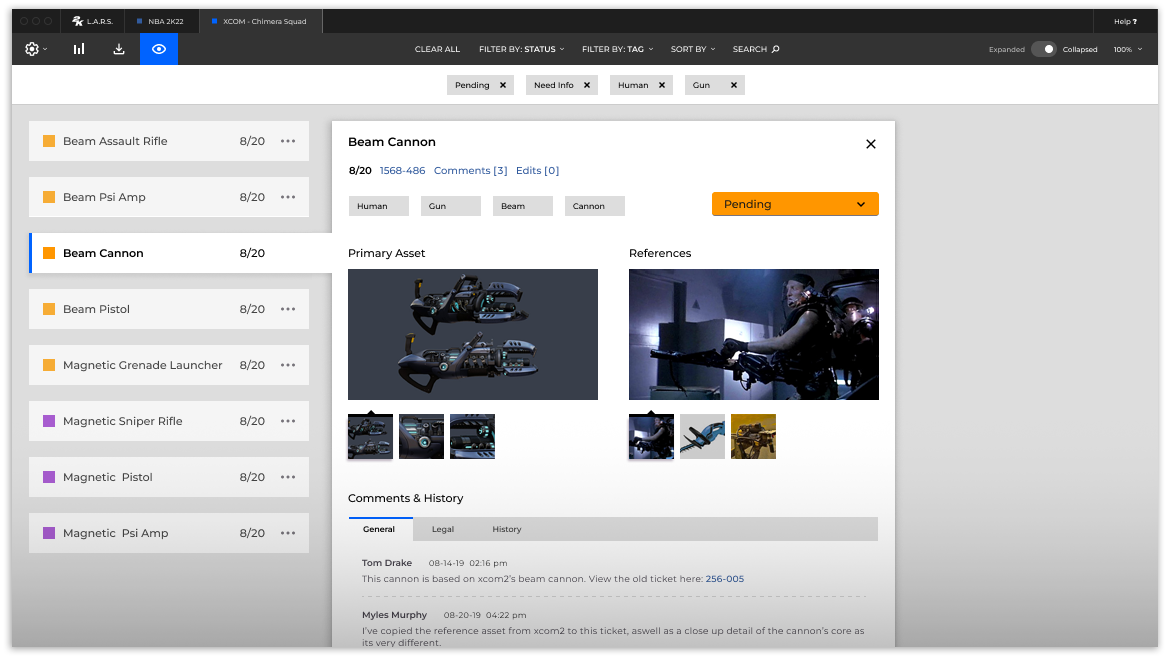Open the large primary asset image
The width and height of the screenshot is (1170, 658).
point(473,334)
